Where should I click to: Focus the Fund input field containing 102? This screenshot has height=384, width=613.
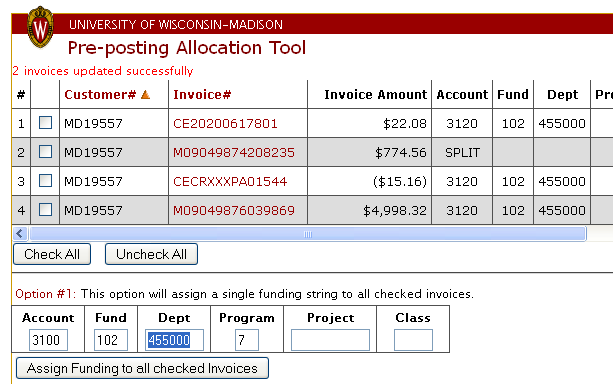point(111,340)
